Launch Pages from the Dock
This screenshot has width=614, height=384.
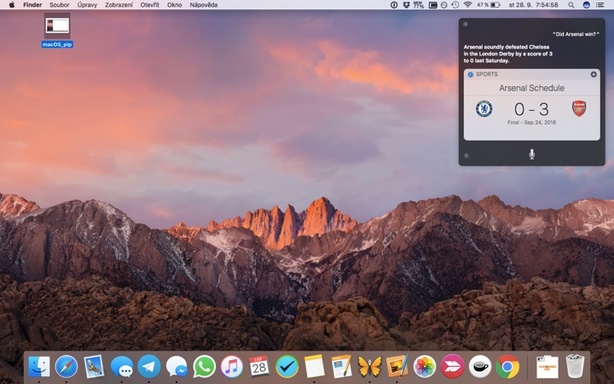point(342,367)
